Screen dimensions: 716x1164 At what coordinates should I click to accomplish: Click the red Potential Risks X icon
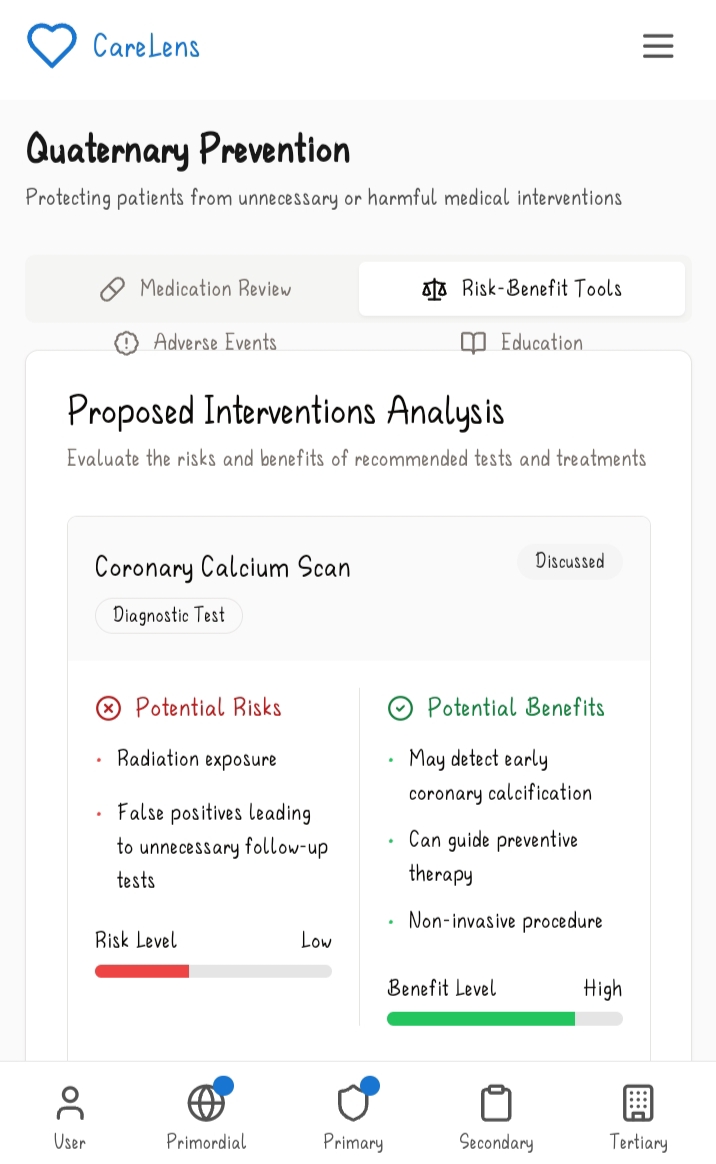coord(108,708)
